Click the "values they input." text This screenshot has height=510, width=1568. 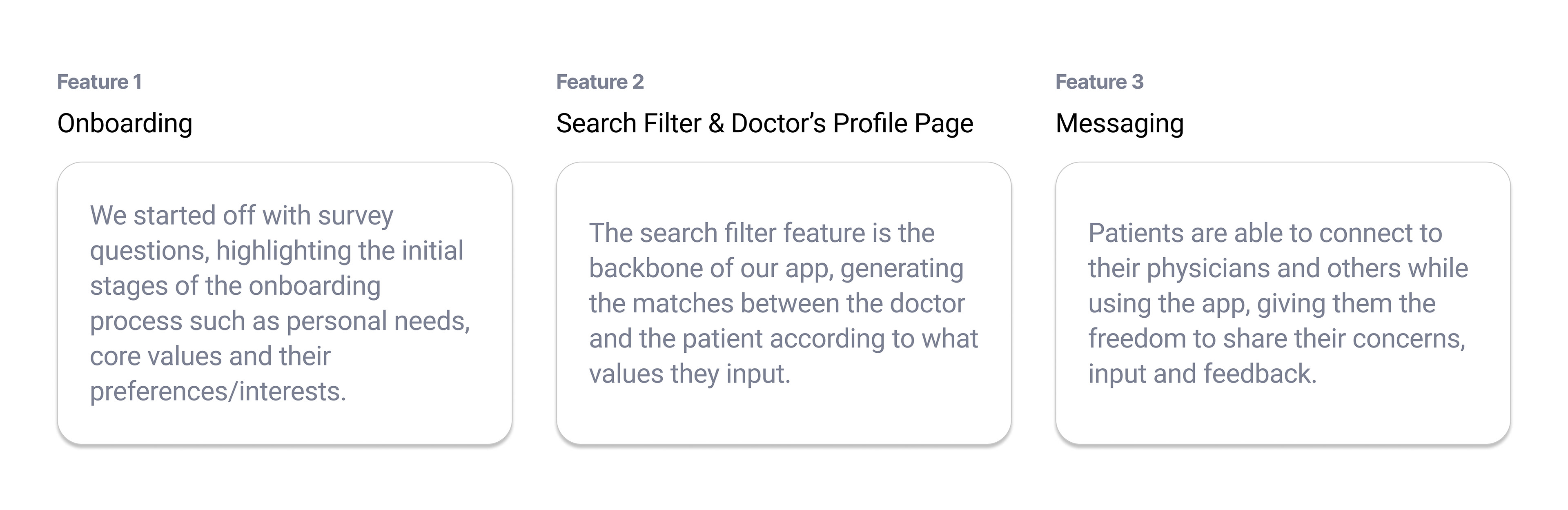(690, 374)
